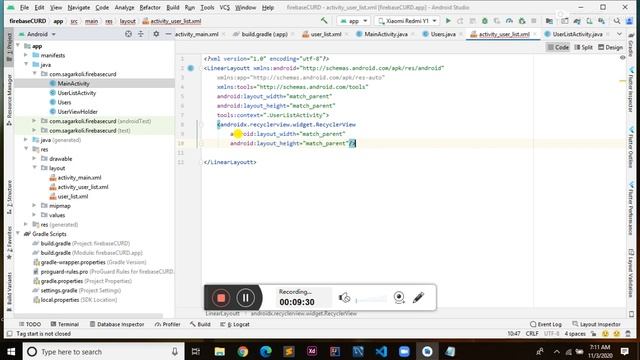640x360 pixels.
Task: Click the webcam icon in the recorder bar
Action: 399,298
